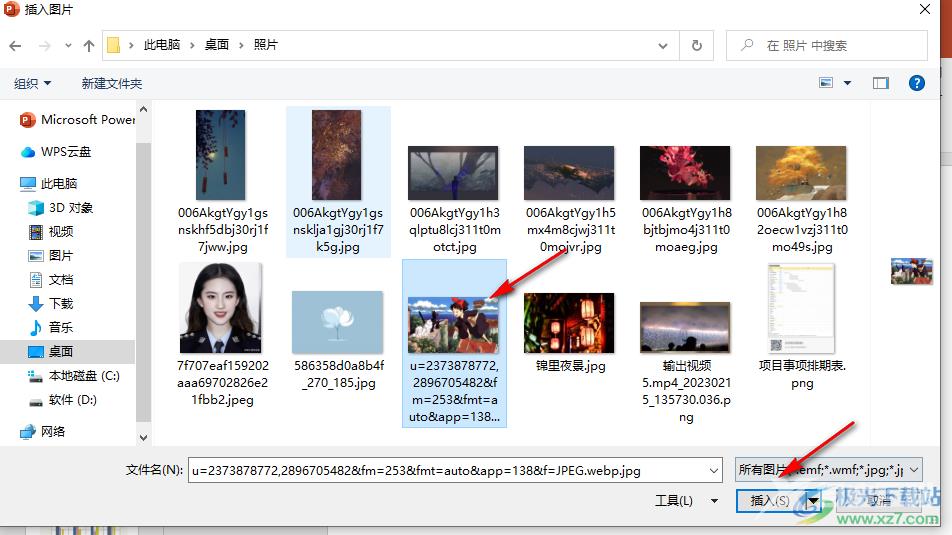This screenshot has height=535, width=952.
Task: Open 音乐 folder in sidebar
Action: point(51,327)
